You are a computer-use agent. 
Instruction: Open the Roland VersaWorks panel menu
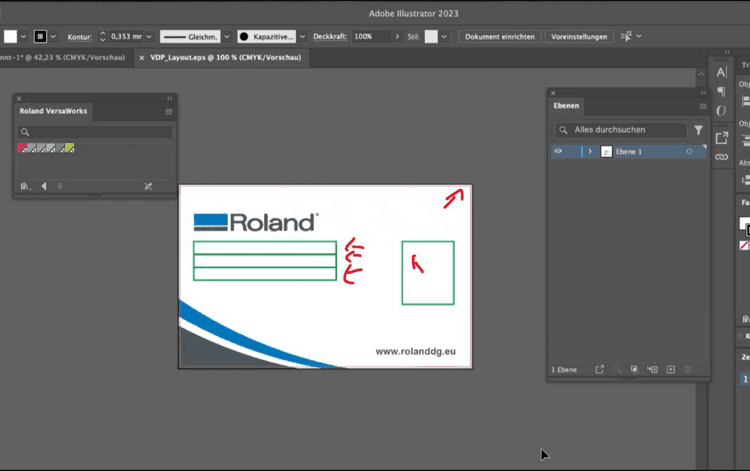point(169,112)
